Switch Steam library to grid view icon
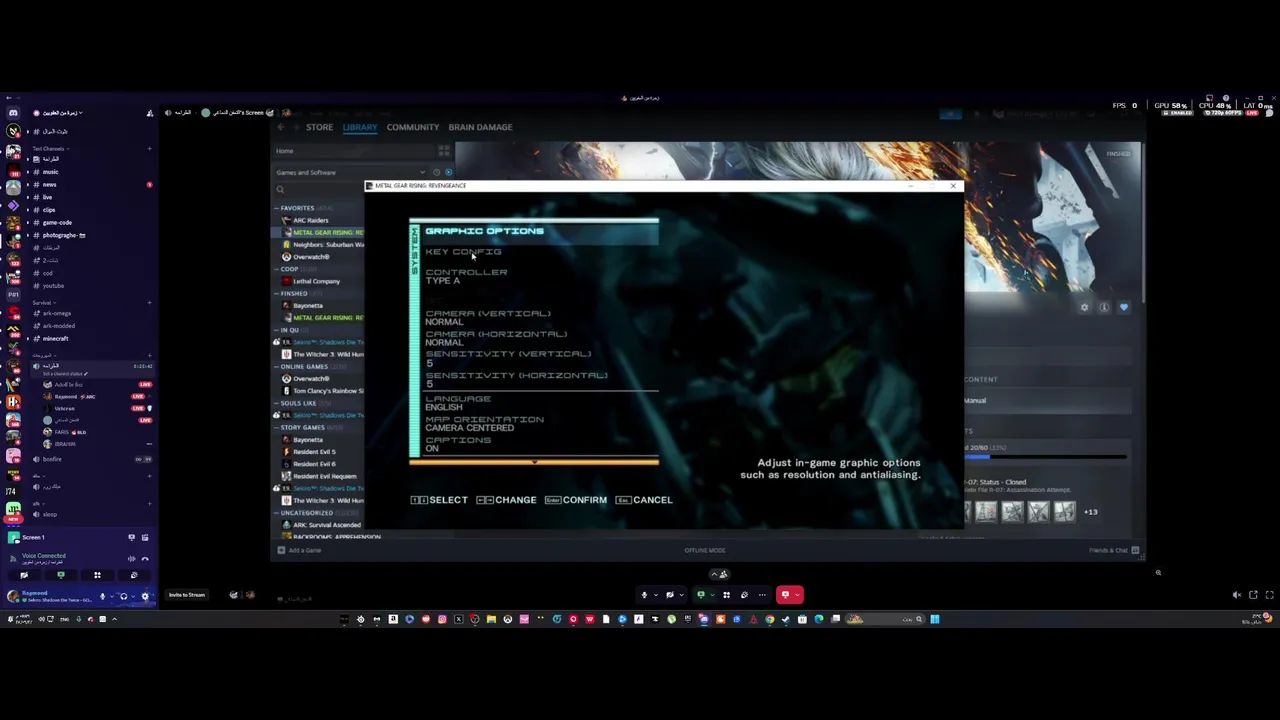This screenshot has width=1280, height=720. pyautogui.click(x=444, y=151)
